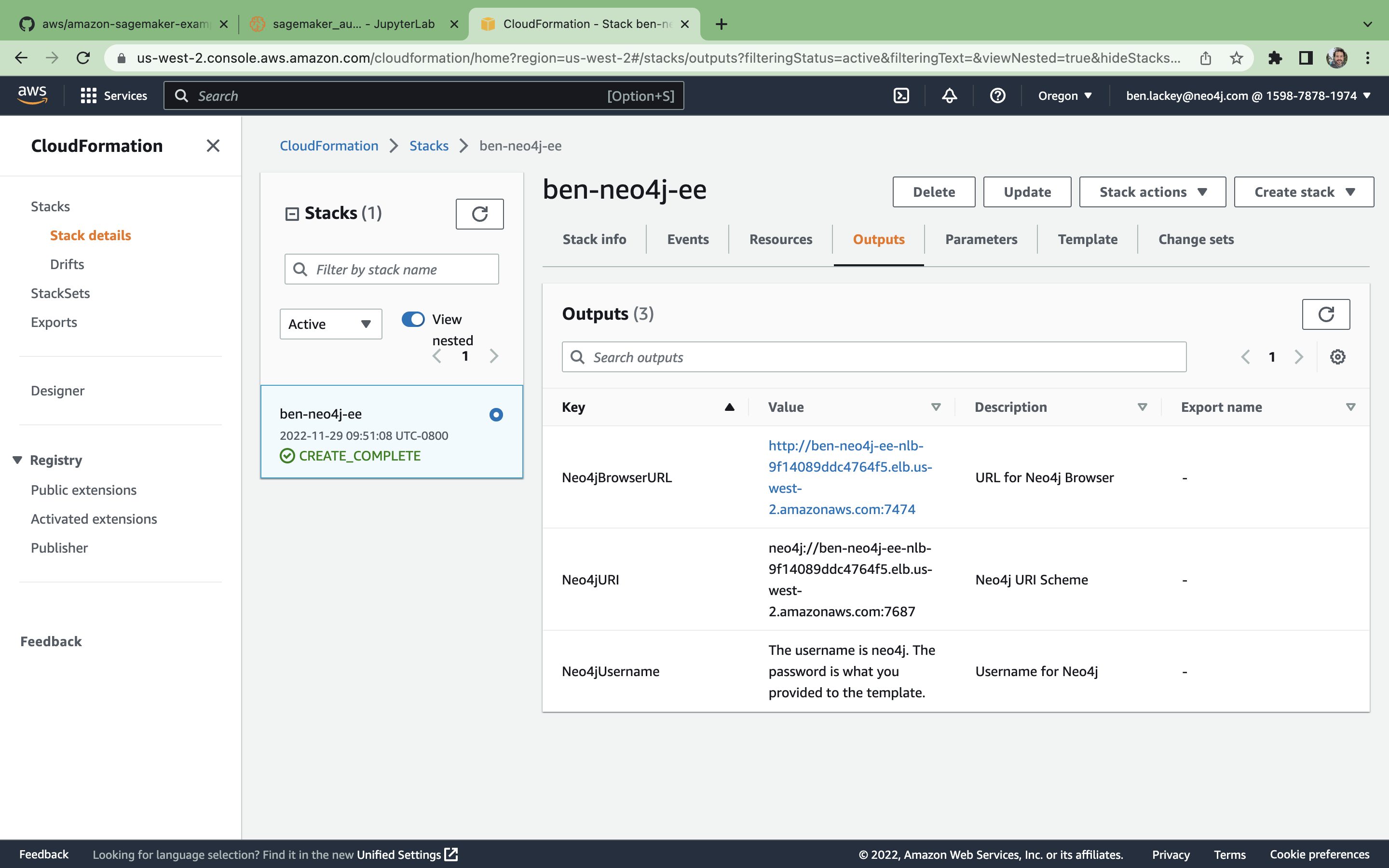
Task: Expand the Stack actions dropdown
Action: (x=1152, y=192)
